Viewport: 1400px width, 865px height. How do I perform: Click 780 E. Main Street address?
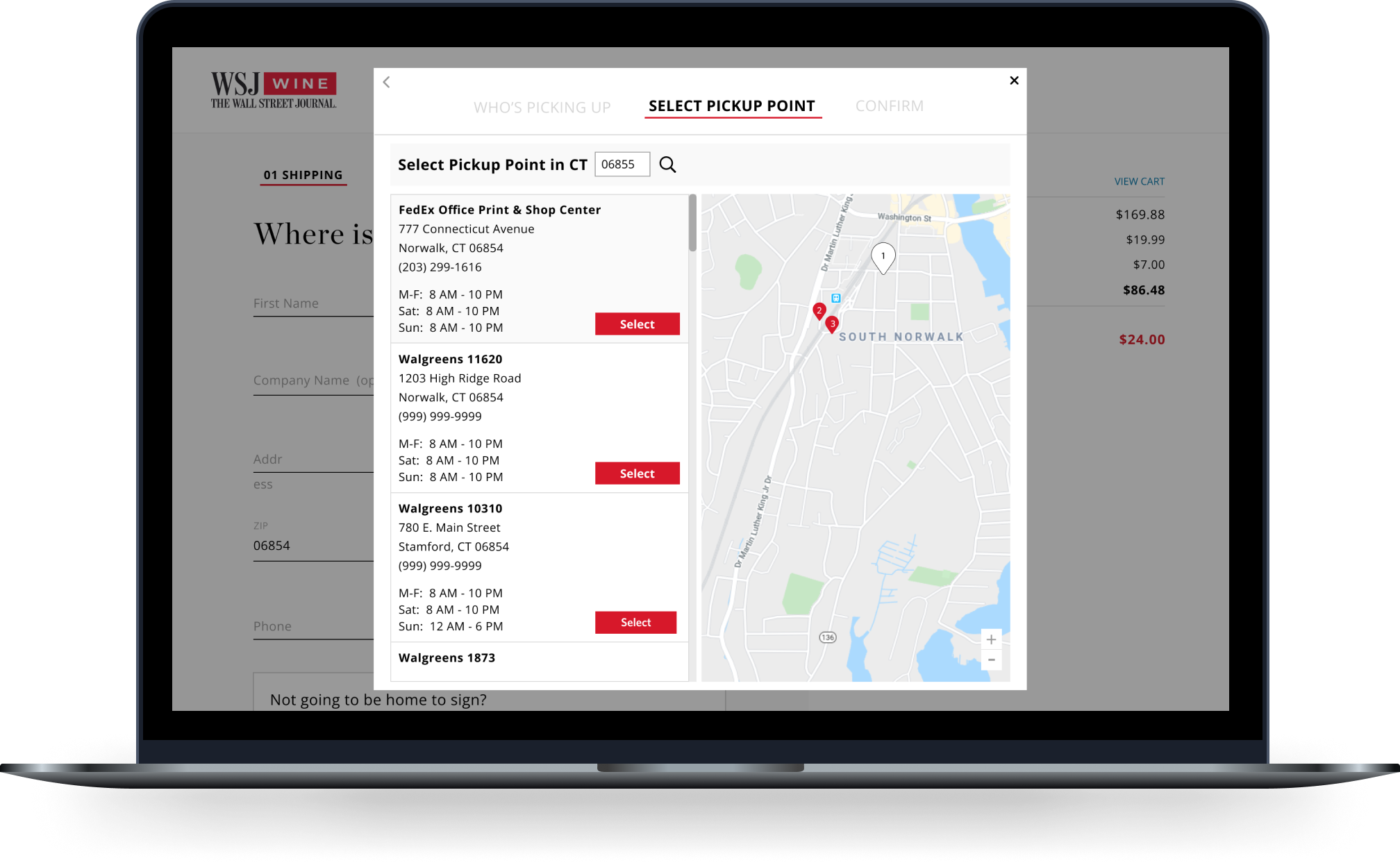click(x=449, y=528)
